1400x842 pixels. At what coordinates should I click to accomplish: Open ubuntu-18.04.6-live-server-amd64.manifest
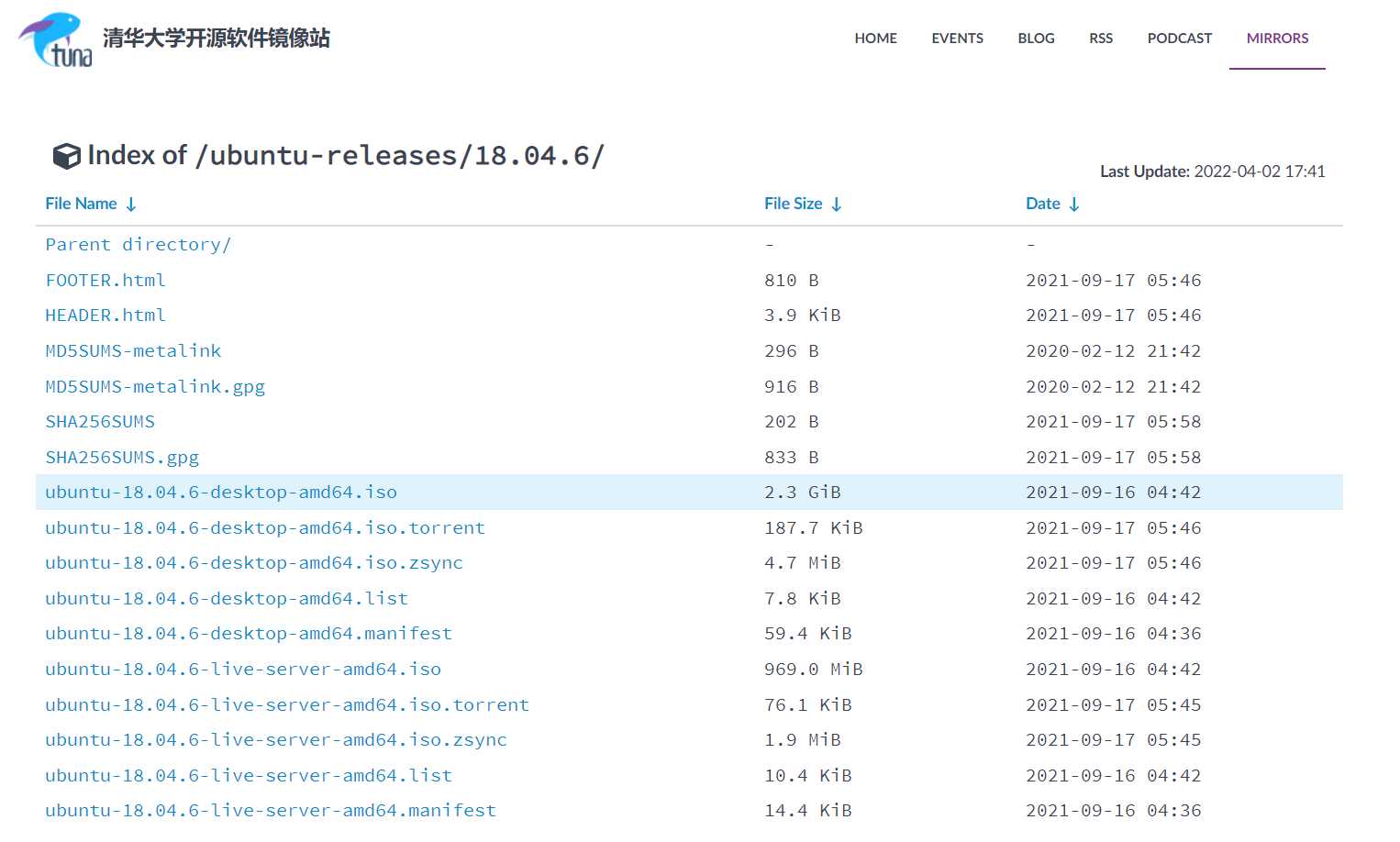point(271,811)
